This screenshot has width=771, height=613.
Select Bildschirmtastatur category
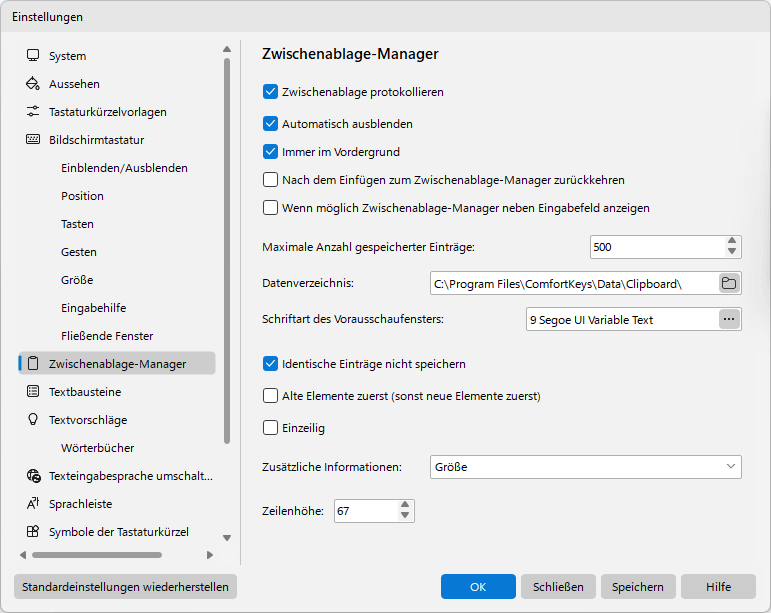(96, 140)
